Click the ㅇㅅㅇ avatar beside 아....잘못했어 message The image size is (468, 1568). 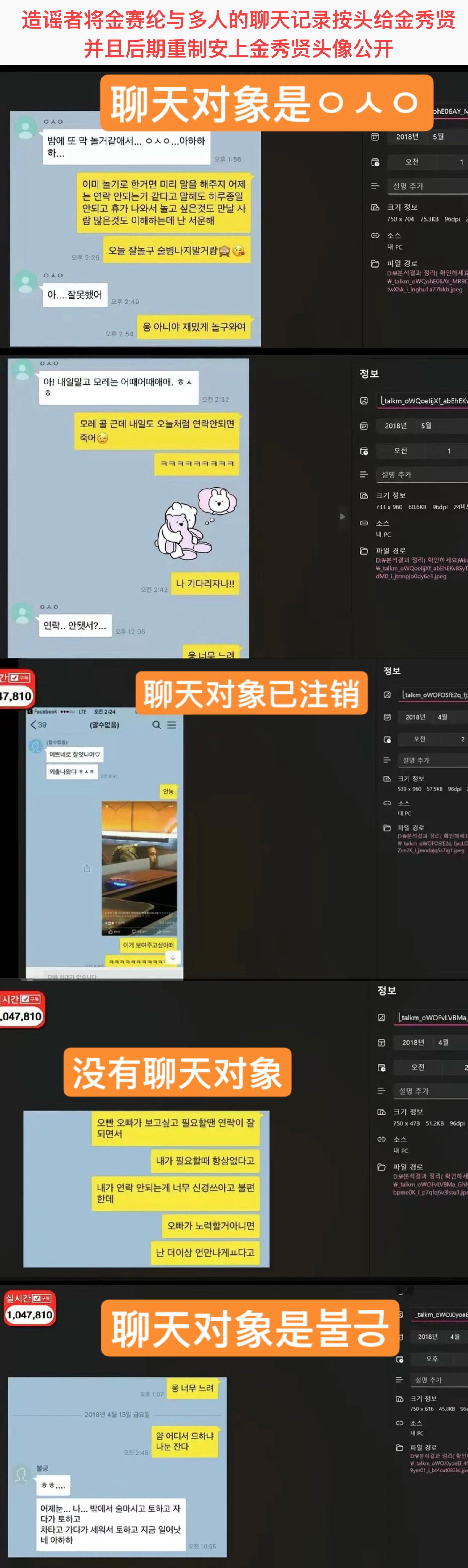(x=25, y=281)
